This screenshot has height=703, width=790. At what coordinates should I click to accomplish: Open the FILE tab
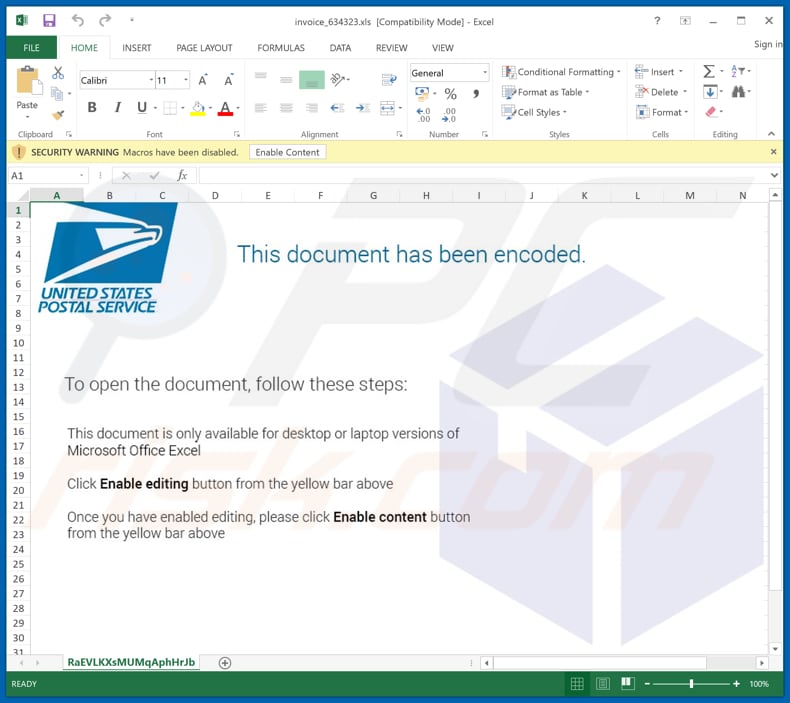[x=31, y=48]
